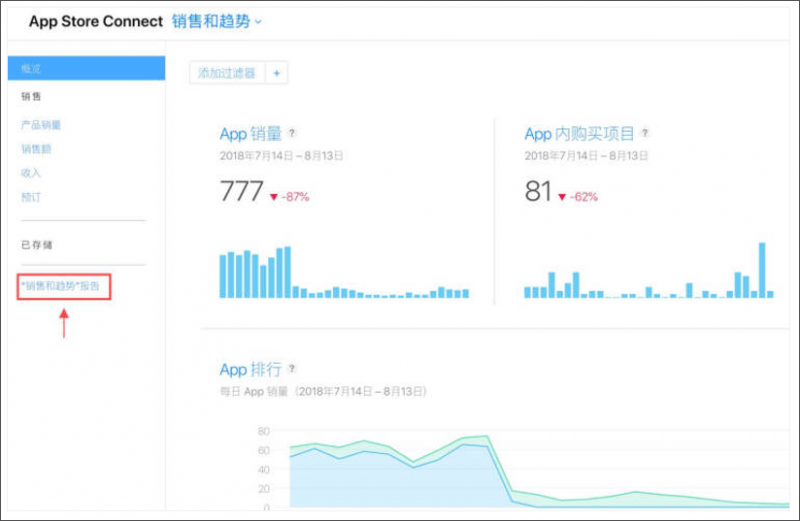Click the red down arrow beside -62%
Screen dimensions: 800x521
point(562,197)
